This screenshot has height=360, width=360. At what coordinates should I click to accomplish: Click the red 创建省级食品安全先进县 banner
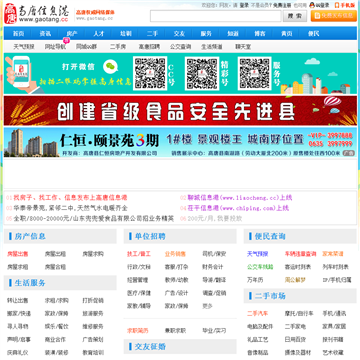pyautogui.click(x=180, y=111)
